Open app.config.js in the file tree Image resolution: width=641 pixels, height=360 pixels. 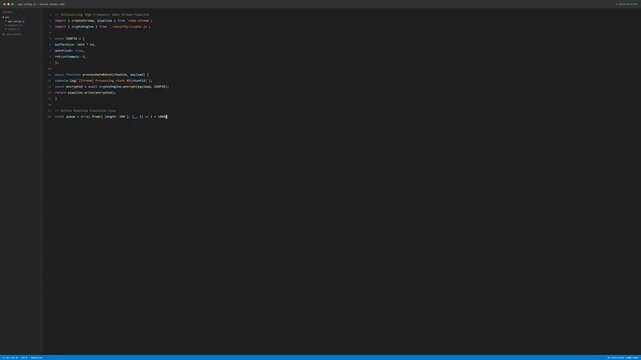(x=15, y=21)
